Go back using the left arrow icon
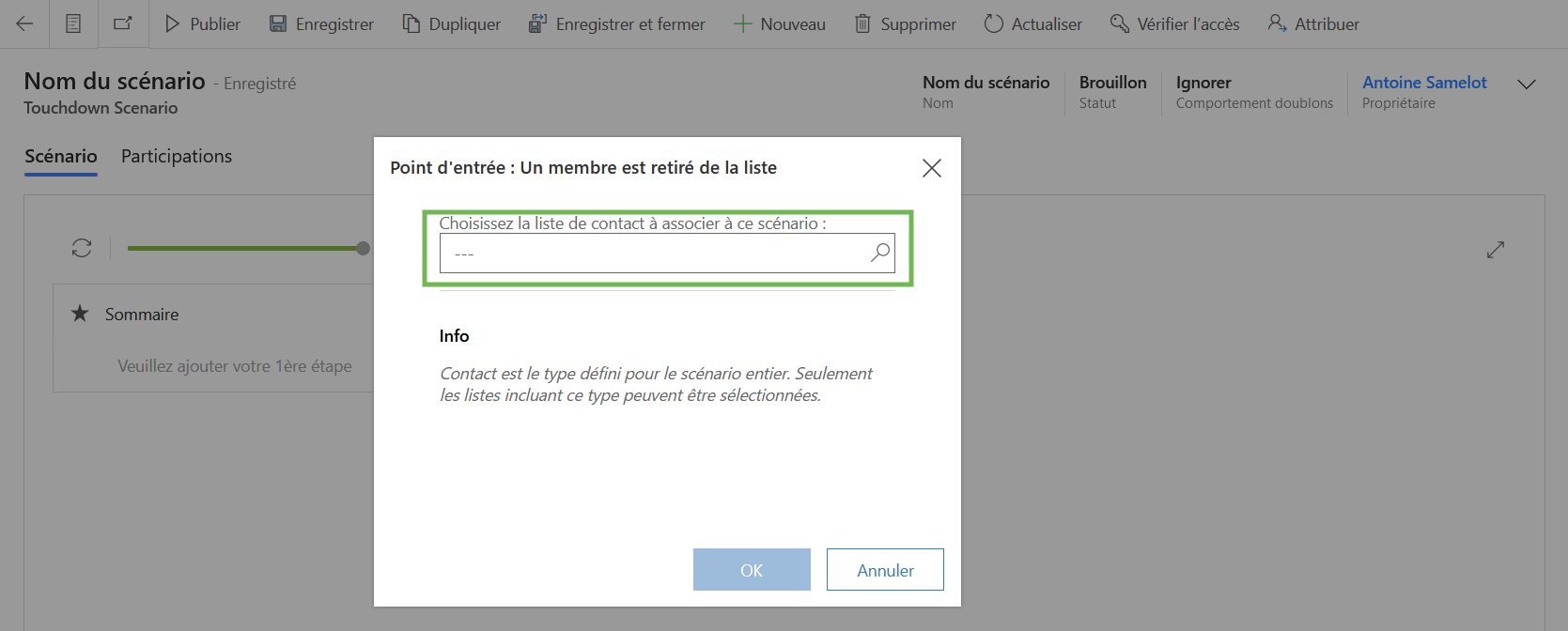1568x631 pixels. pos(25,24)
